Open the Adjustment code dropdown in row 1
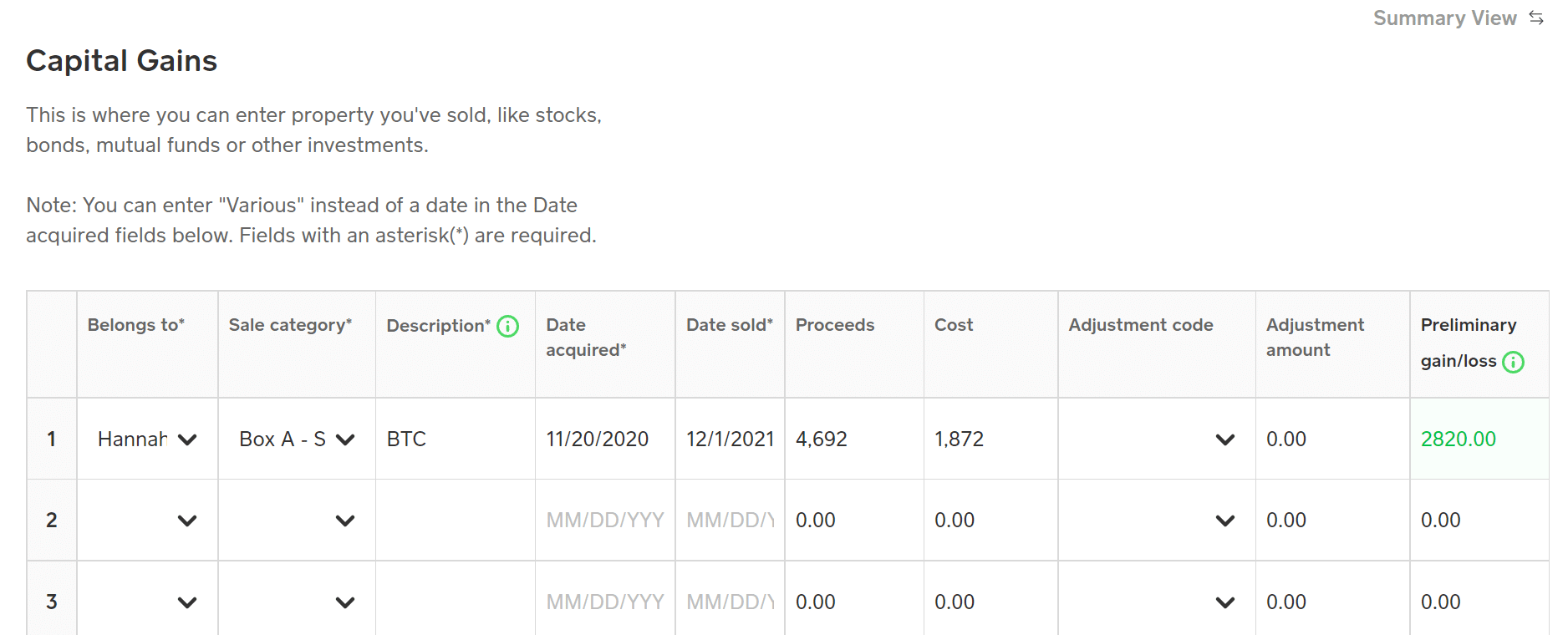Screen dimensions: 1568x635 coord(1225,439)
